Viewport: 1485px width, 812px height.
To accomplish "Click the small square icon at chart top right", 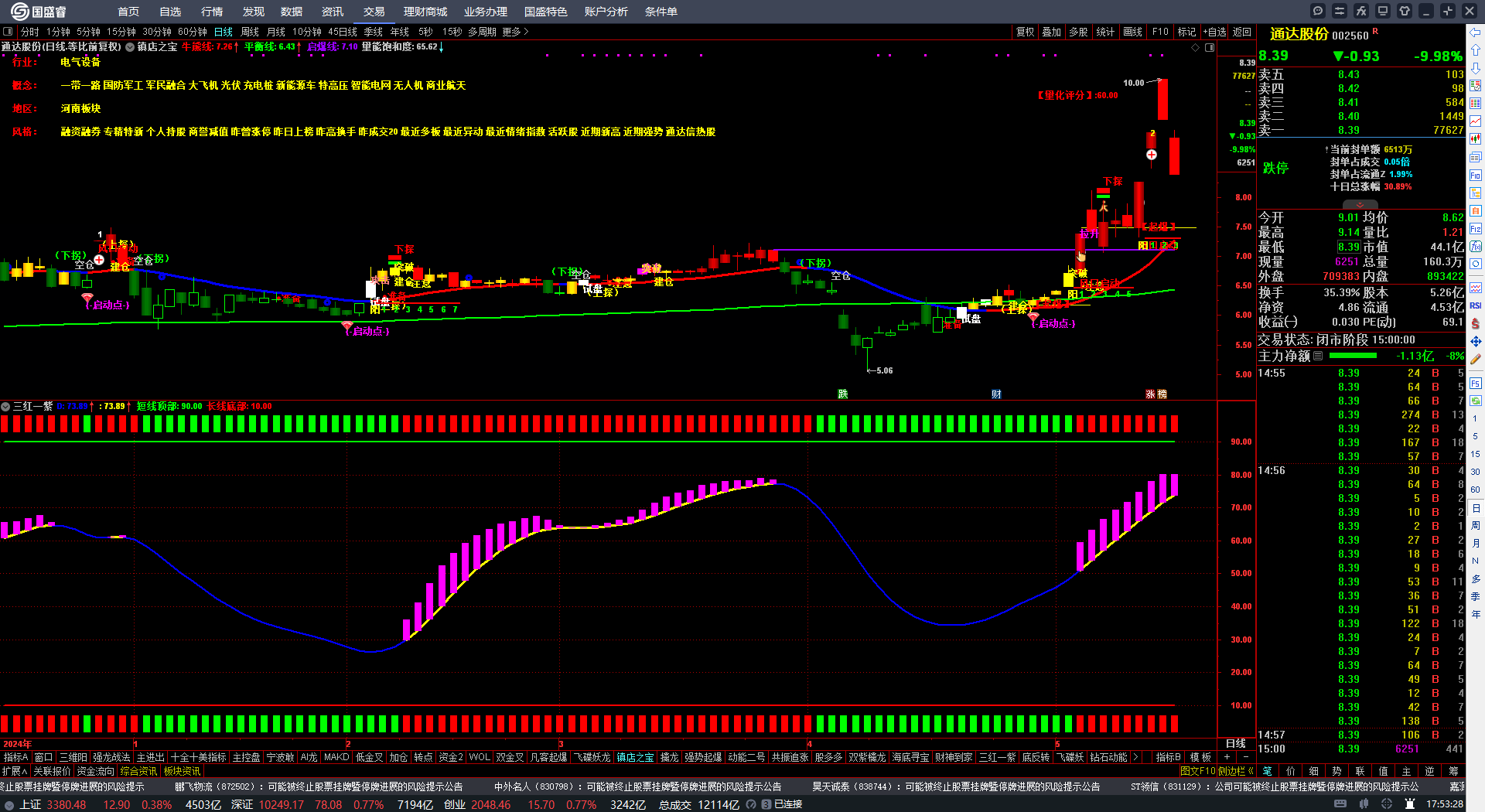I will (x=1210, y=47).
